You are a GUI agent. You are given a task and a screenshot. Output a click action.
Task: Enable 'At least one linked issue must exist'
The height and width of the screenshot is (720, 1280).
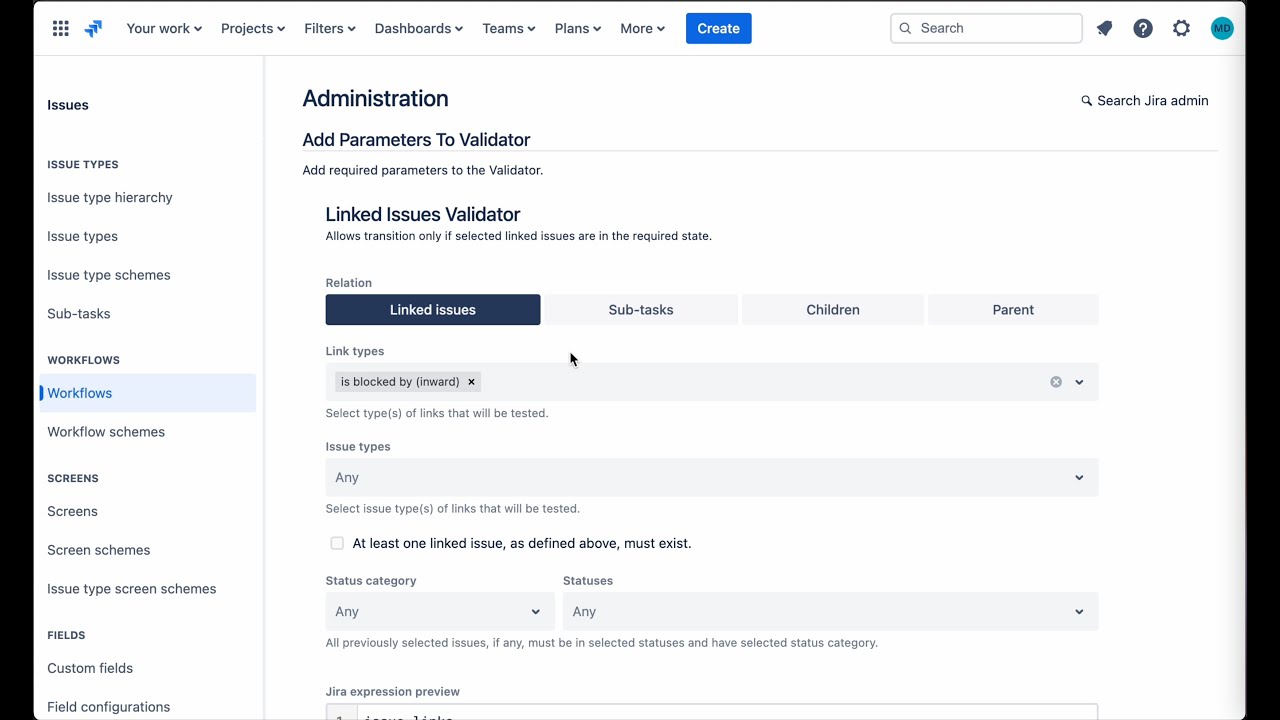(337, 543)
